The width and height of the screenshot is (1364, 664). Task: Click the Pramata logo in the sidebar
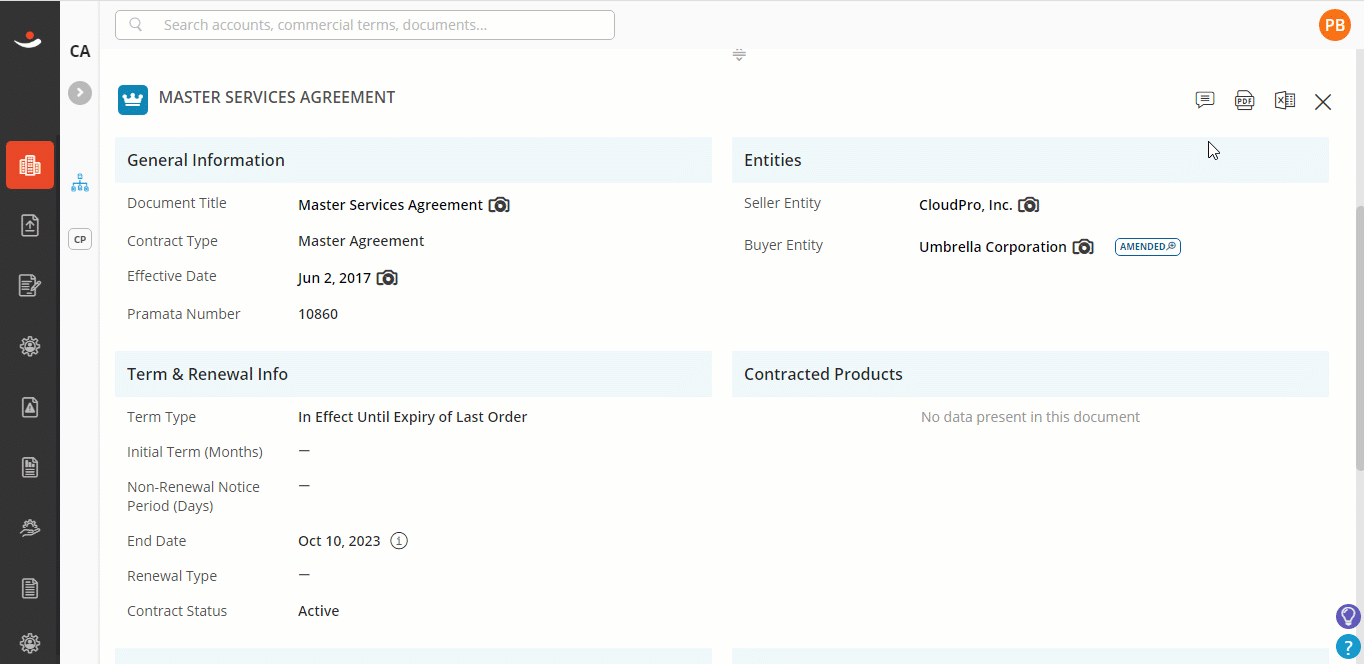click(29, 39)
